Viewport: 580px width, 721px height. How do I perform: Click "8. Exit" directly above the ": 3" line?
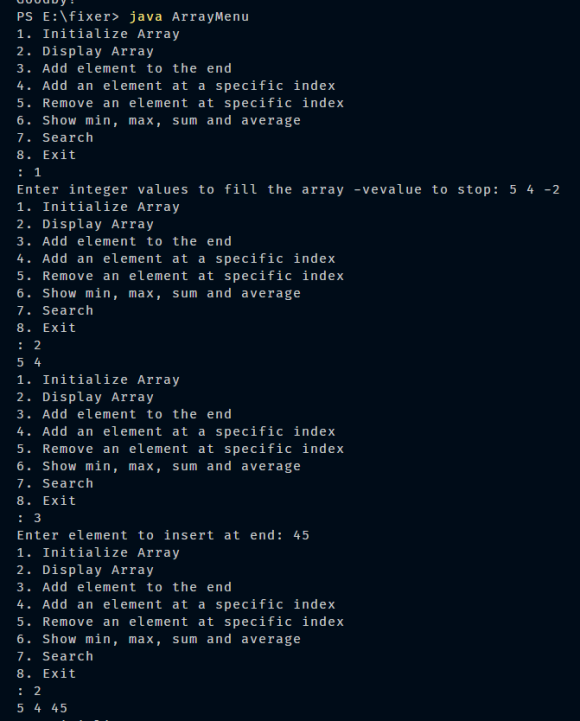click(46, 501)
